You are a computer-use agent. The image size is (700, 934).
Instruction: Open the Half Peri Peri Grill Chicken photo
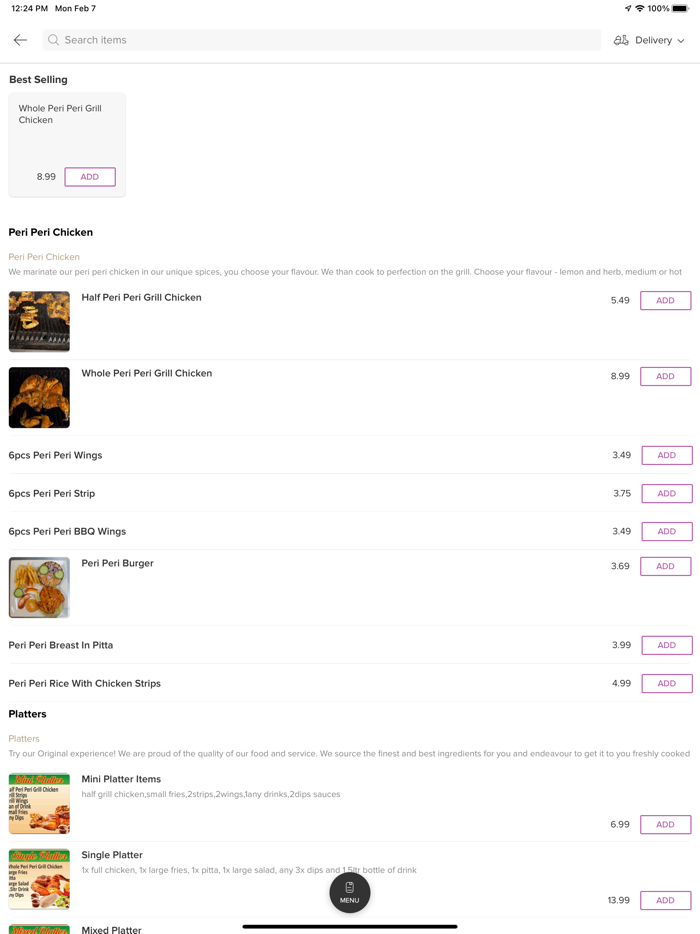pyautogui.click(x=39, y=322)
